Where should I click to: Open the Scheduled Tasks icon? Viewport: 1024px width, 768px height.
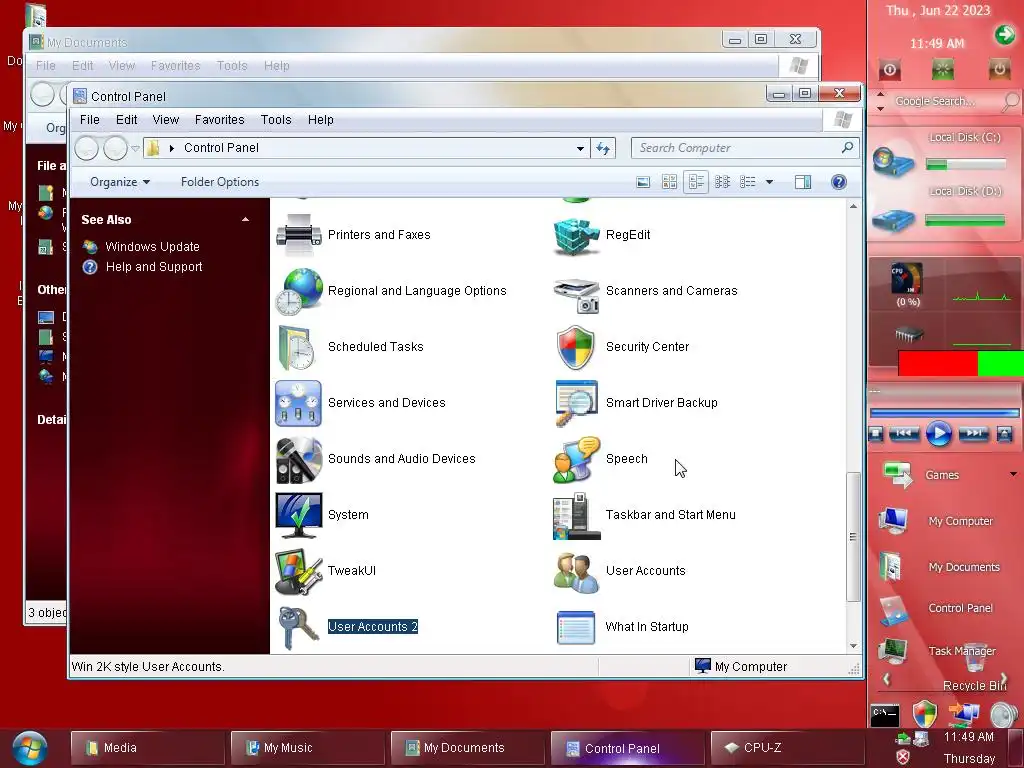(298, 347)
